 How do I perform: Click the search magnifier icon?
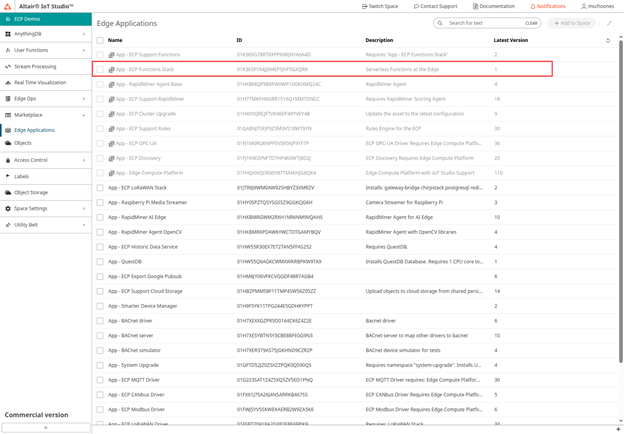coord(440,23)
